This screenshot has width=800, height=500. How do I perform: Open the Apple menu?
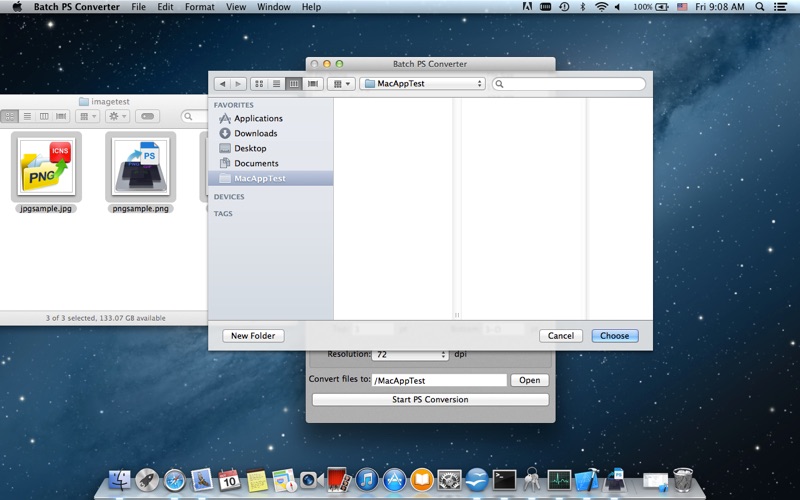click(x=17, y=7)
